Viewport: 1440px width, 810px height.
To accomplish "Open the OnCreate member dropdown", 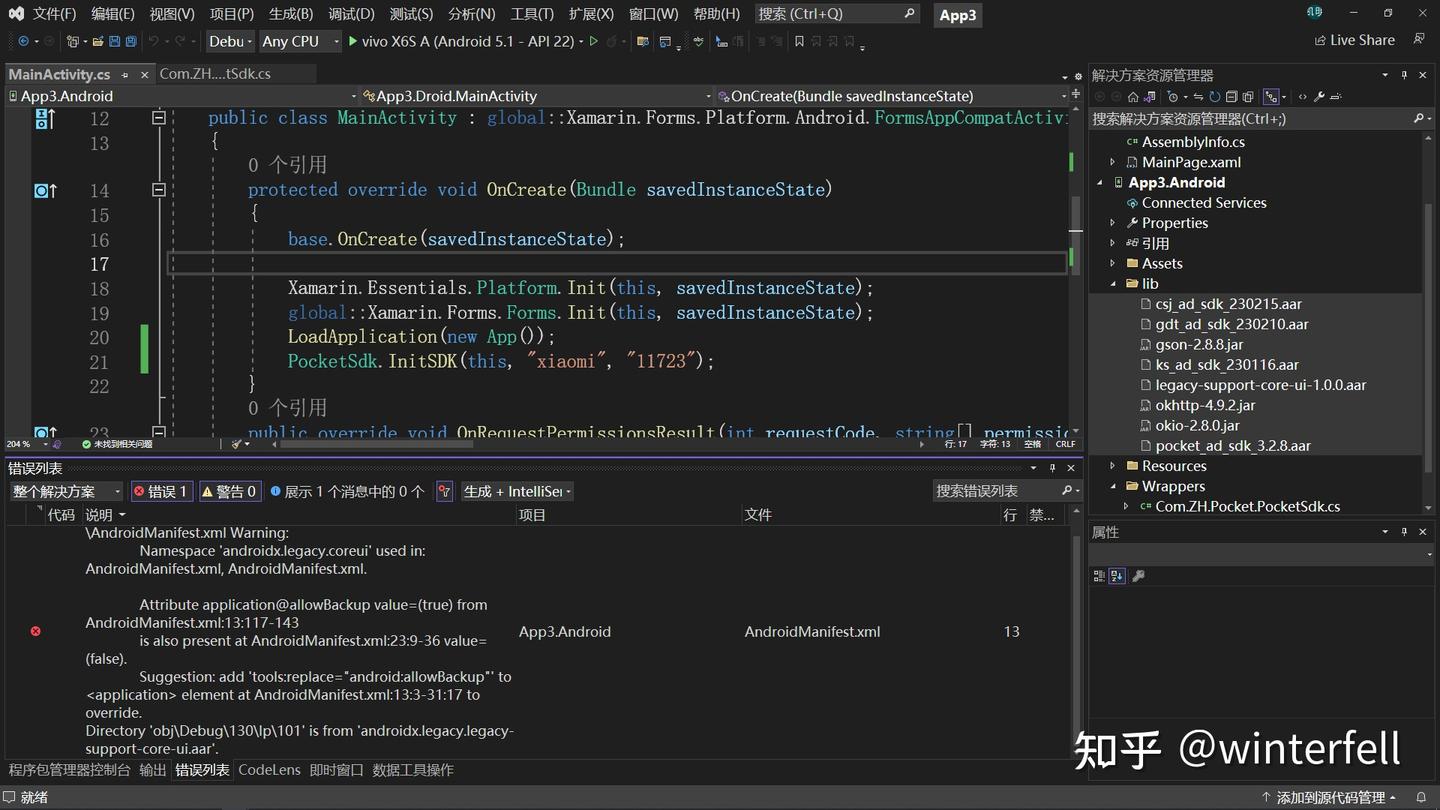I will [892, 96].
